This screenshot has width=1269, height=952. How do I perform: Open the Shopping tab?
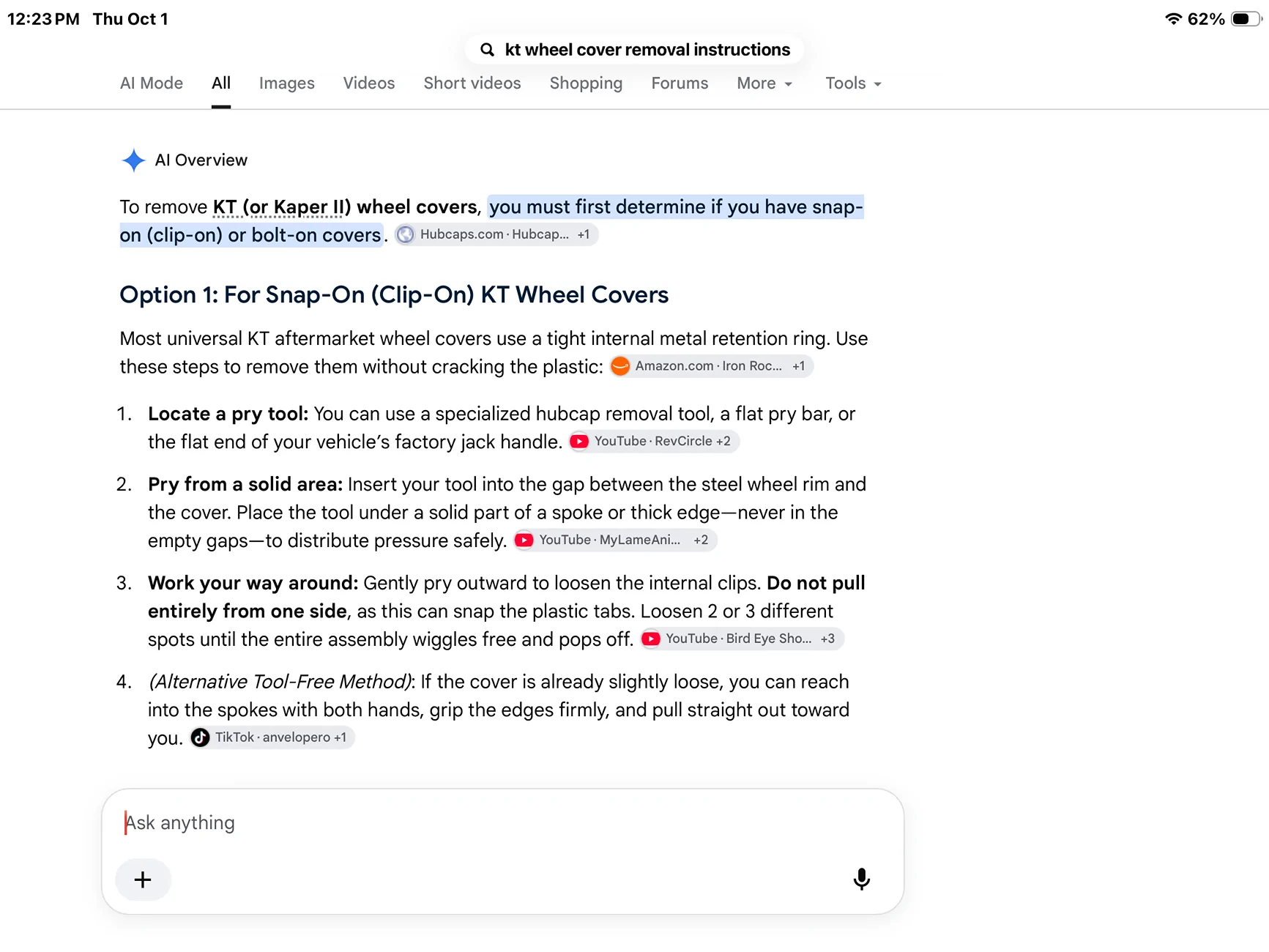587,83
